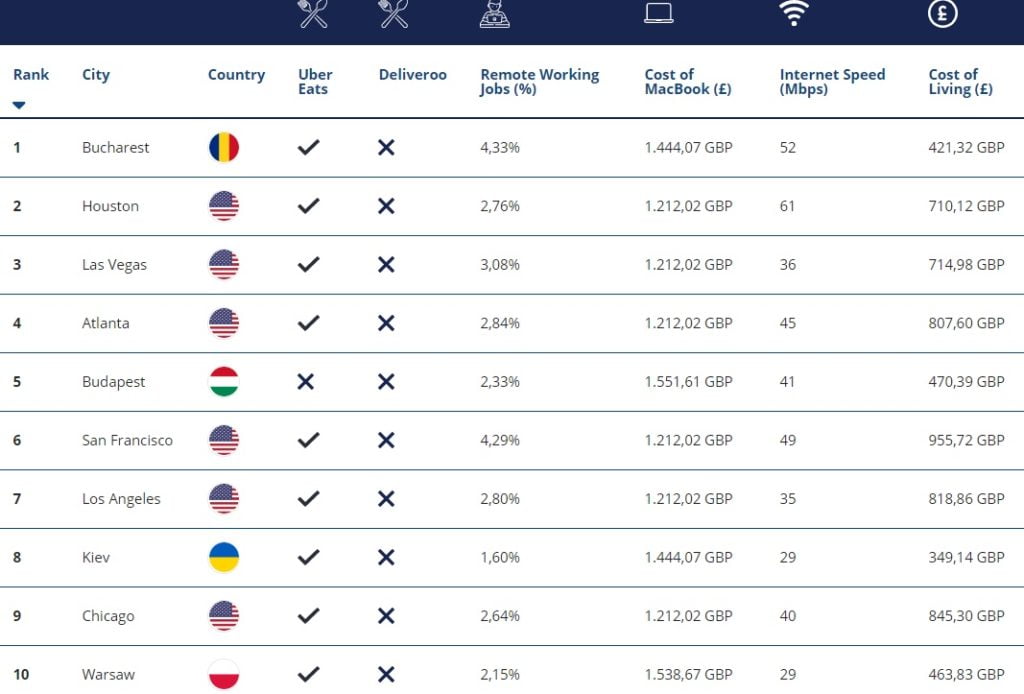The image size is (1024, 694).
Task: Click Uber Eats checkmark for Bucharest
Action: pos(308,147)
